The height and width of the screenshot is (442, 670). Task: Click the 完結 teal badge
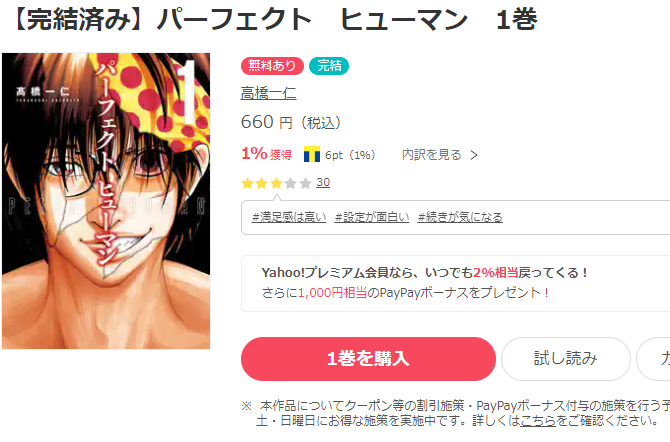[329, 66]
